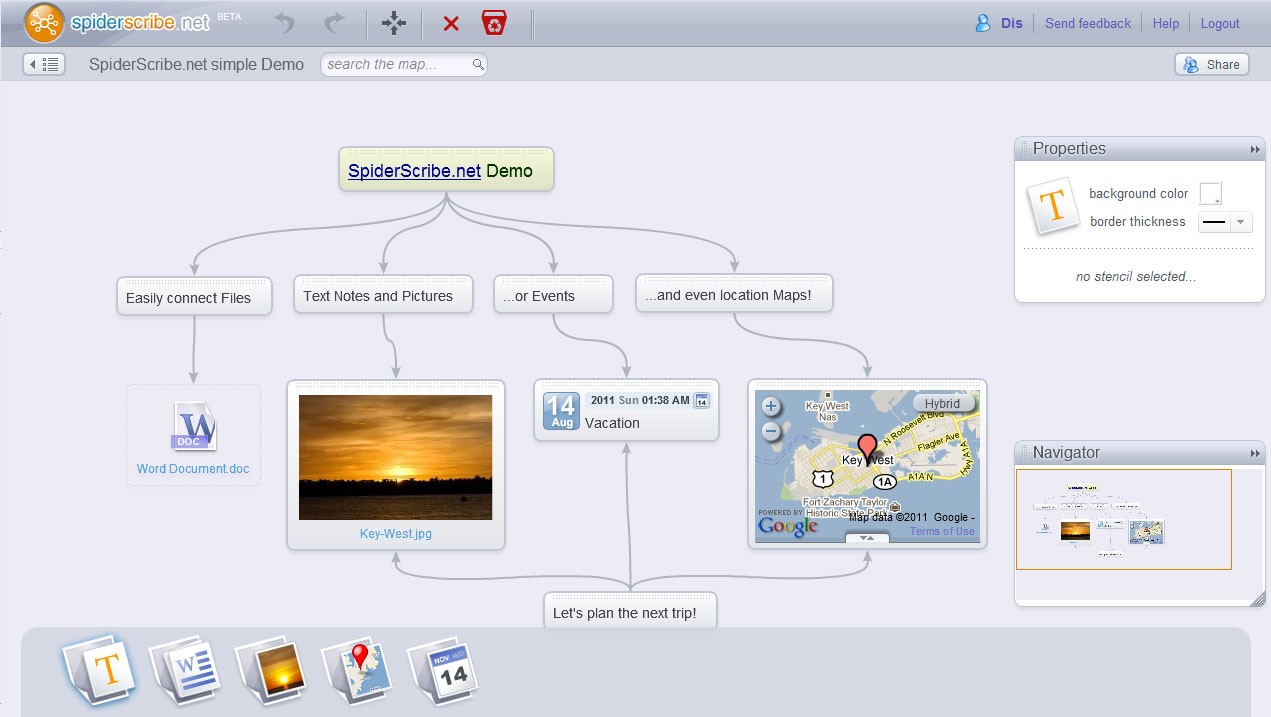Select the sunset picture stencil
The height and width of the screenshot is (717, 1271).
tap(270, 669)
